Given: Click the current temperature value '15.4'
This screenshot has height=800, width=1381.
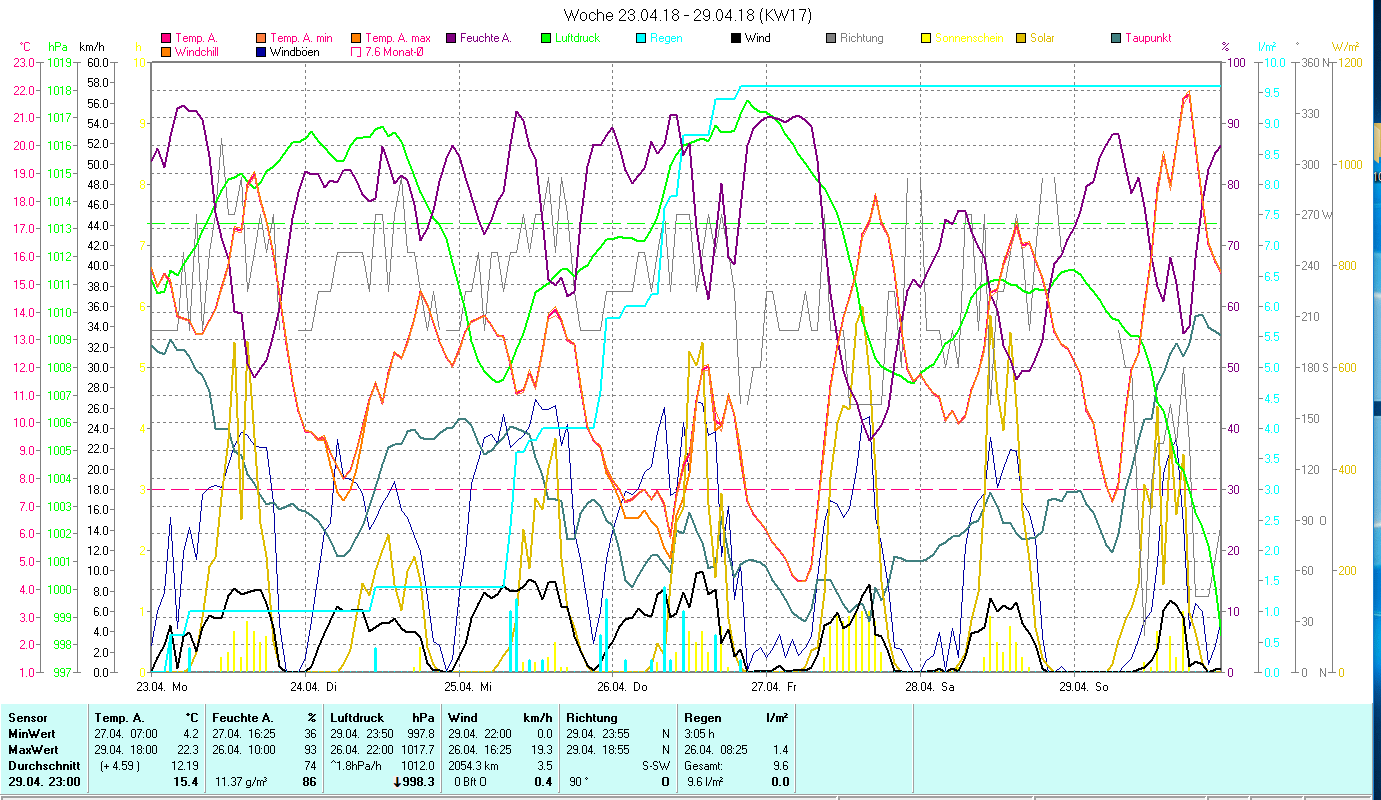Looking at the screenshot, I should pyautogui.click(x=187, y=782).
